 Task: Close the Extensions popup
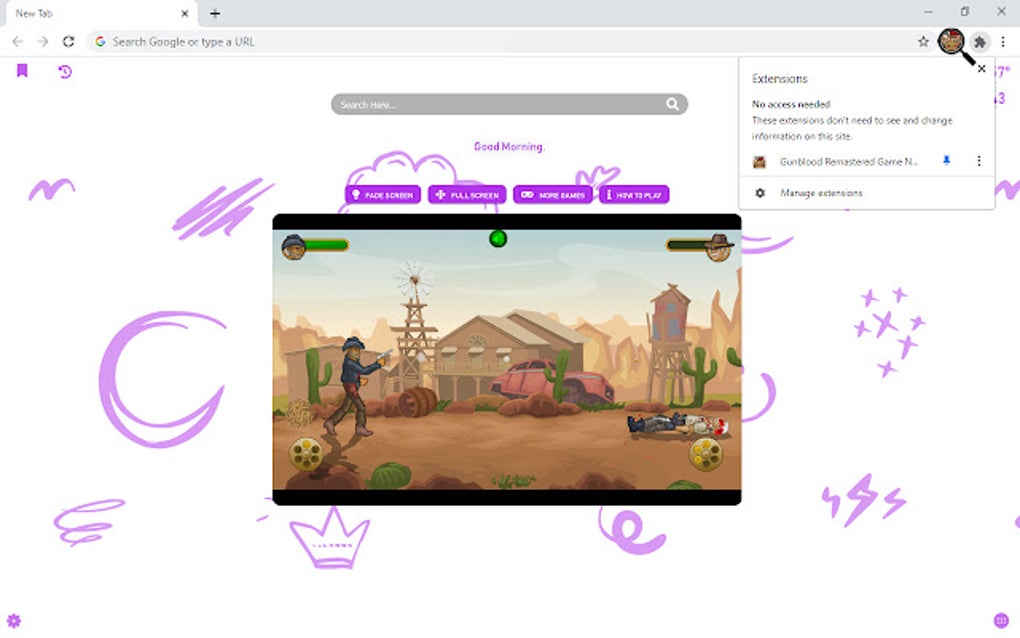tap(982, 68)
